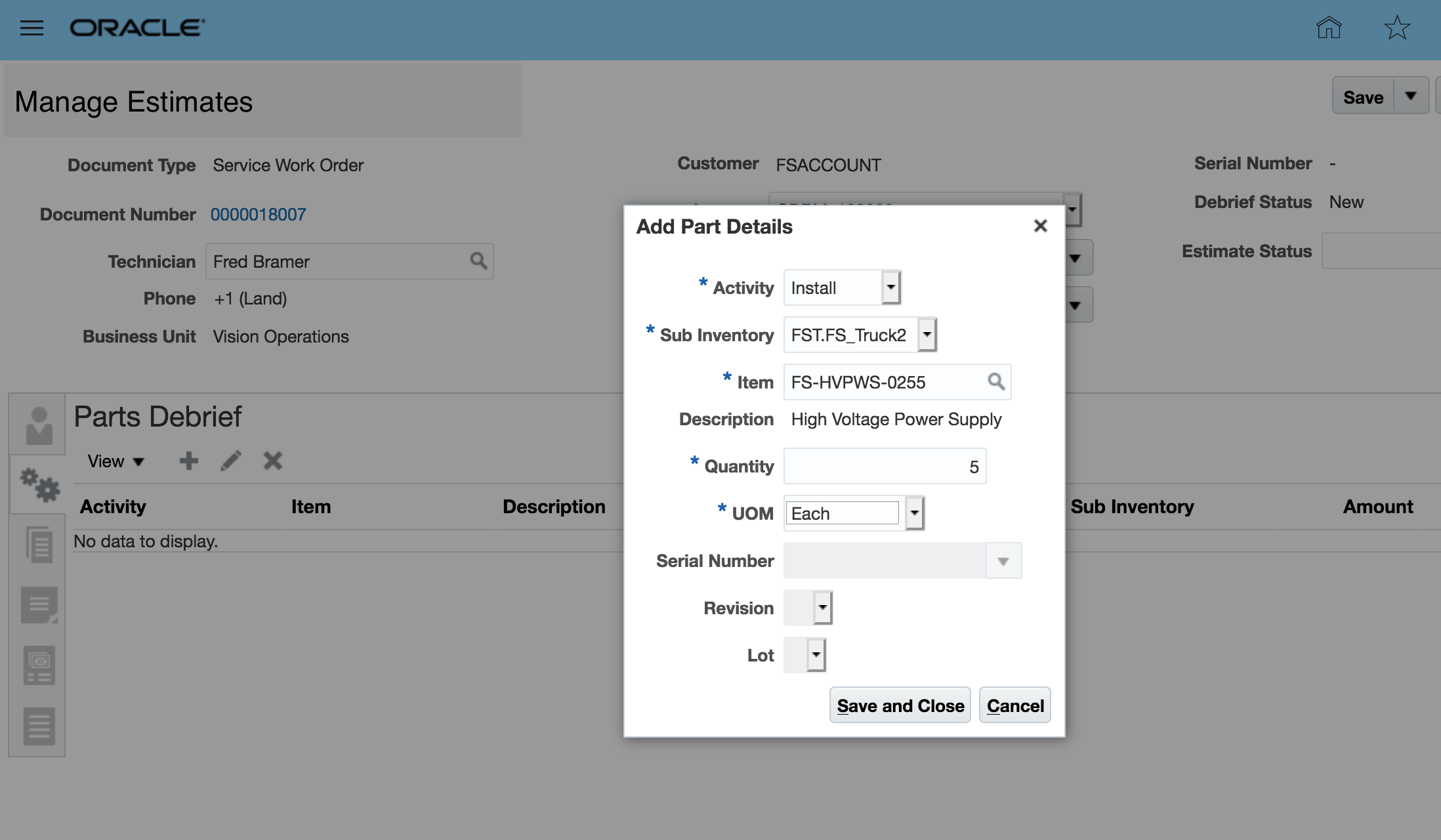Open document number 0000018007 link
1441x840 pixels.
(x=258, y=215)
